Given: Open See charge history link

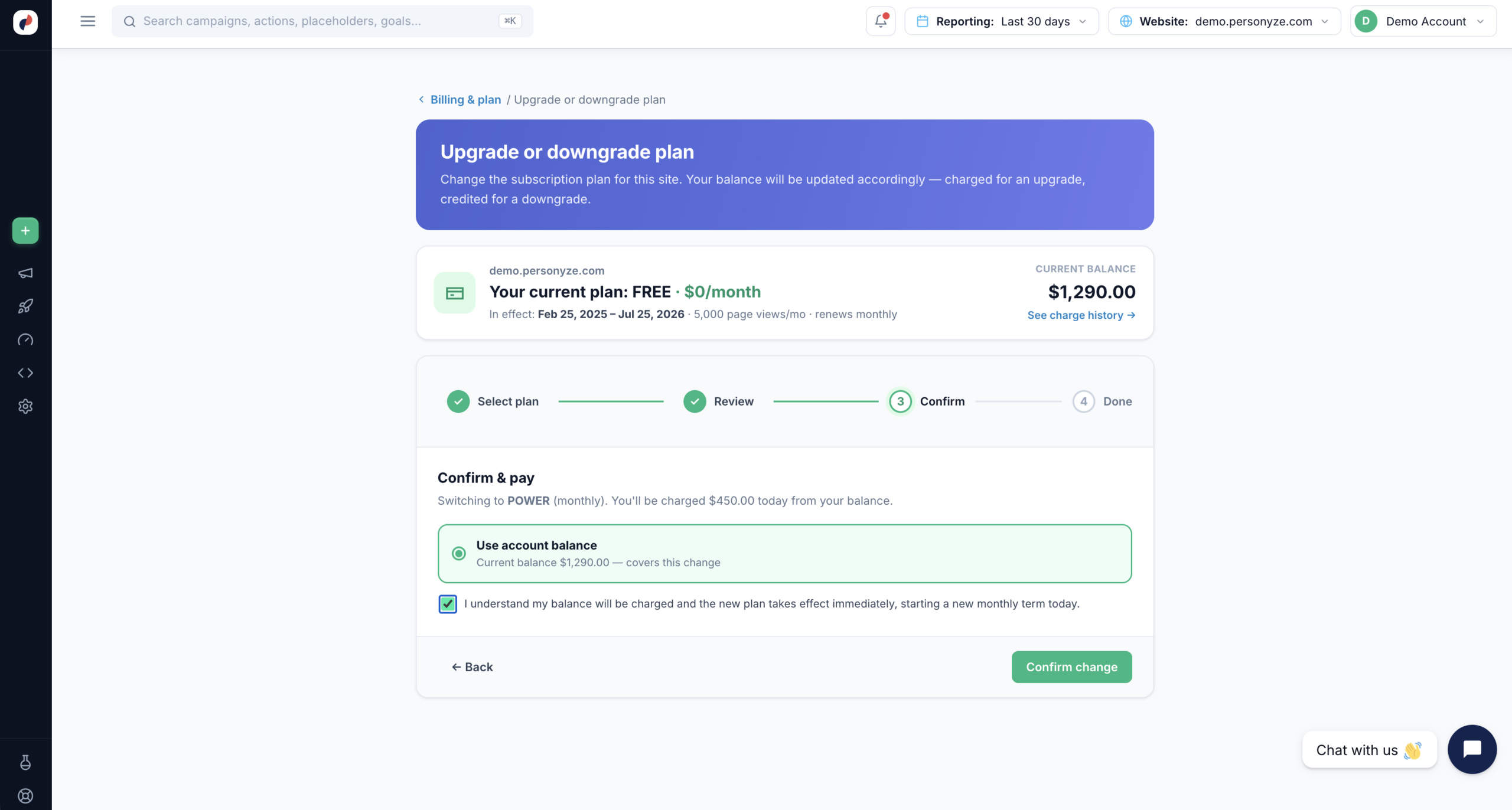Looking at the screenshot, I should [1081, 315].
